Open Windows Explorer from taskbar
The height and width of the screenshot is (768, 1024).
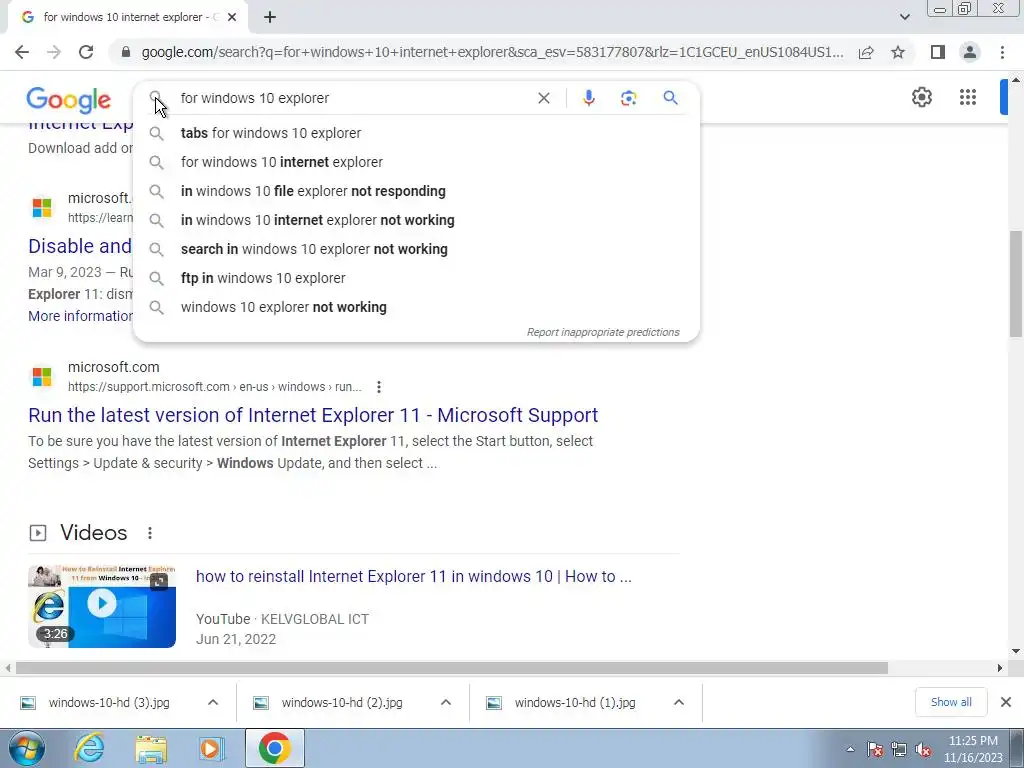(151, 748)
